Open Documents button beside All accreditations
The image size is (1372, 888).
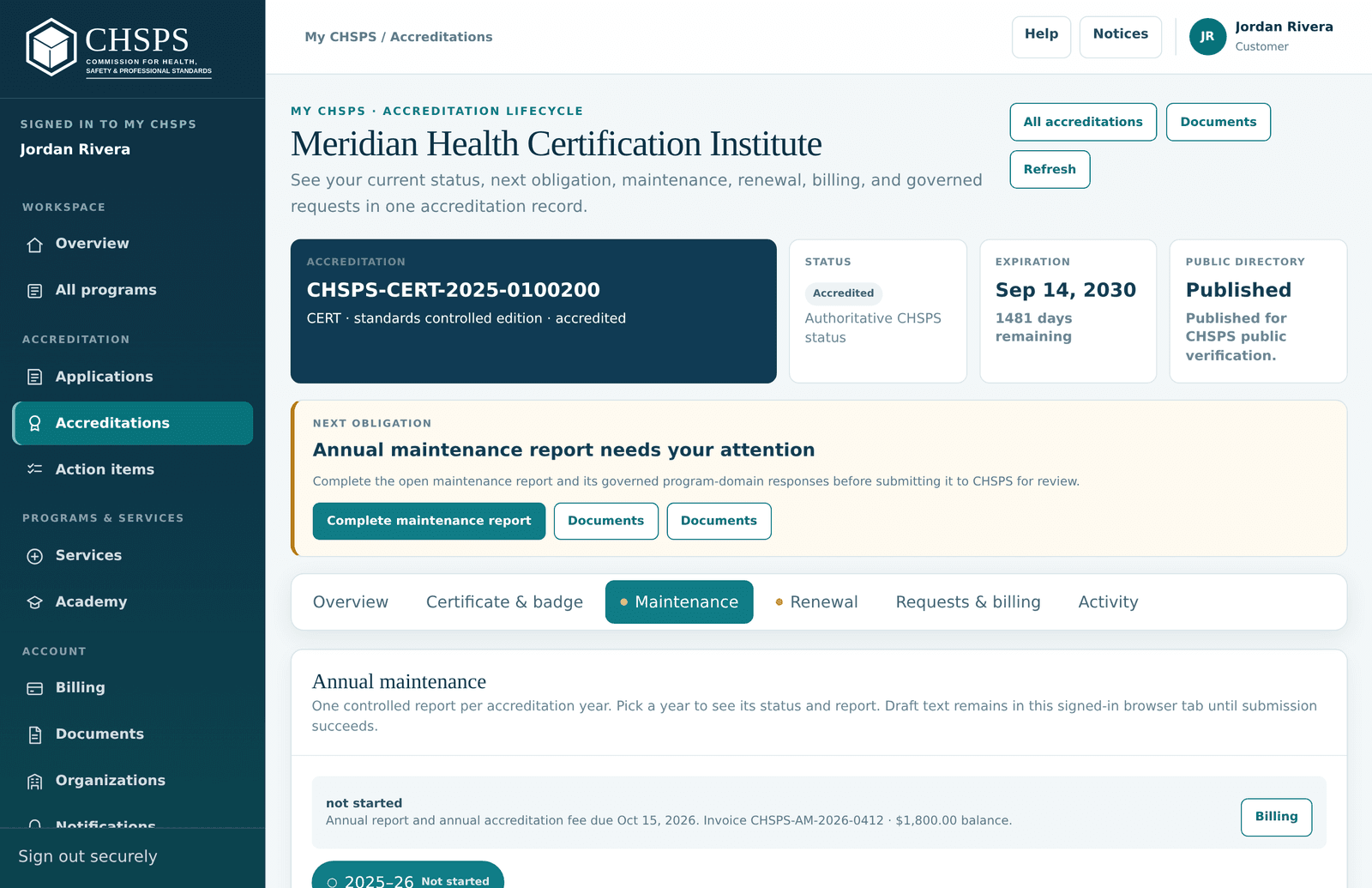(1218, 122)
